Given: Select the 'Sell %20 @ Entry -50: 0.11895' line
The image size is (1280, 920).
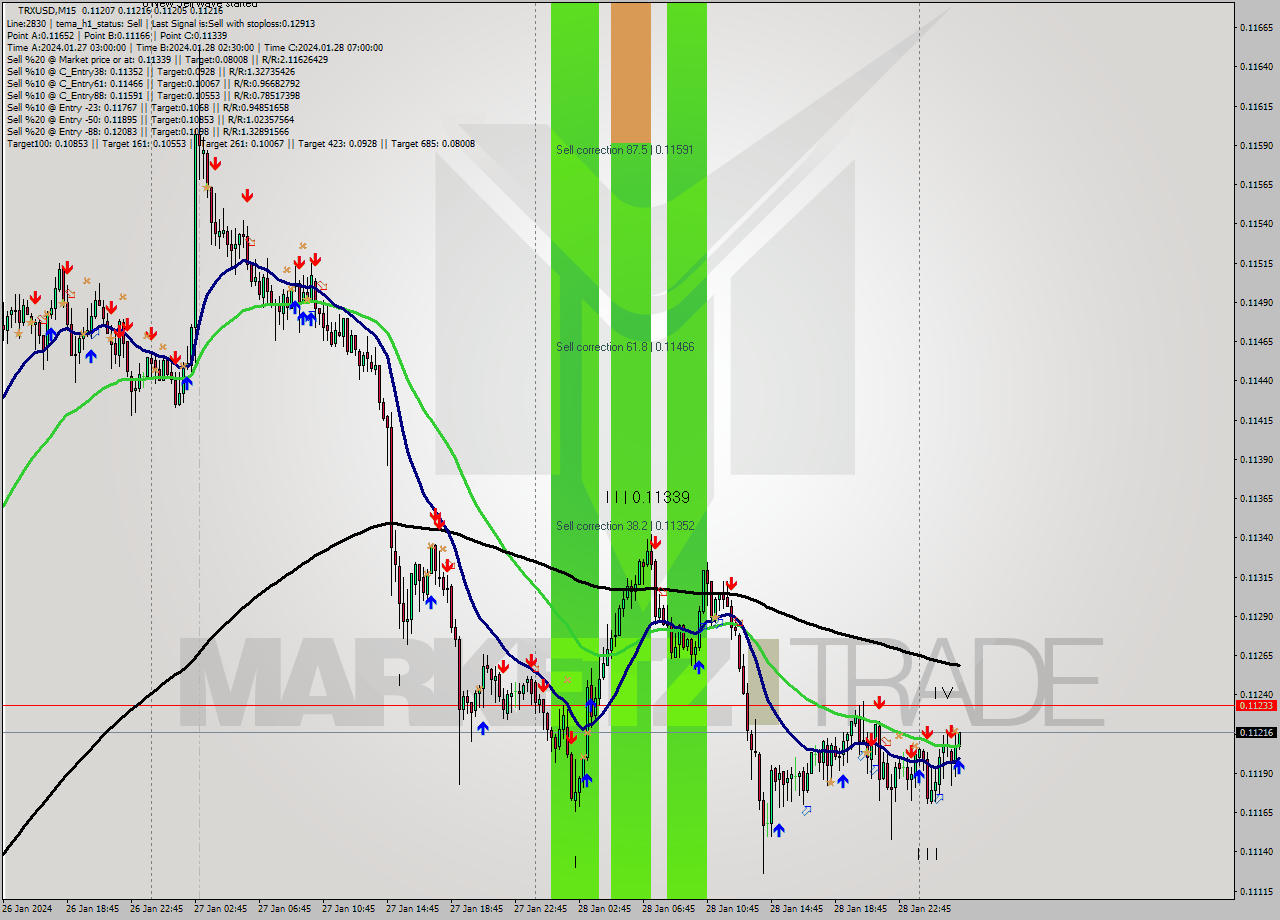Looking at the screenshot, I should click(x=150, y=119).
